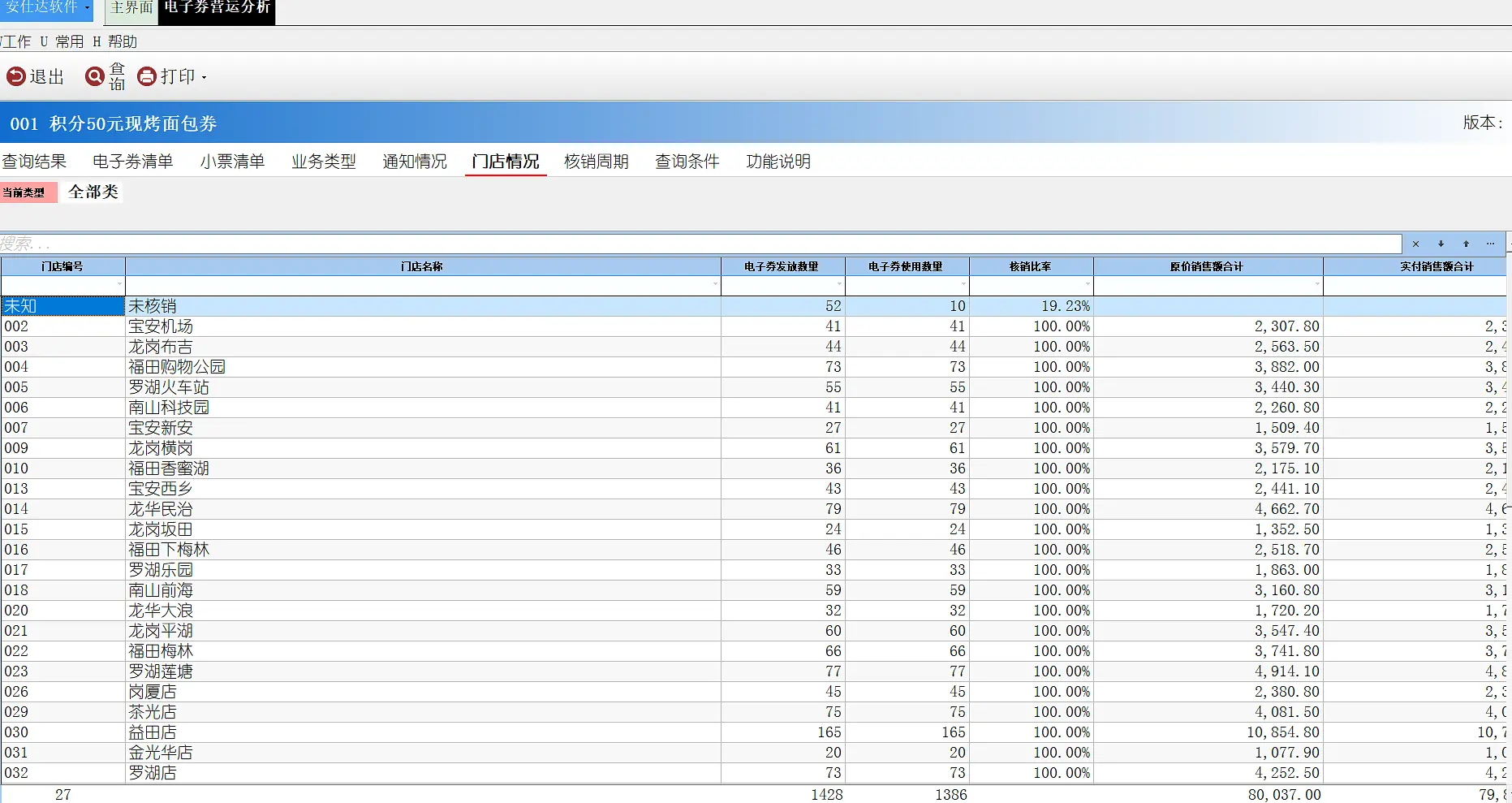The height and width of the screenshot is (803, 1512).
Task: Sort by the 核销比率 column header
Action: coord(1031,266)
